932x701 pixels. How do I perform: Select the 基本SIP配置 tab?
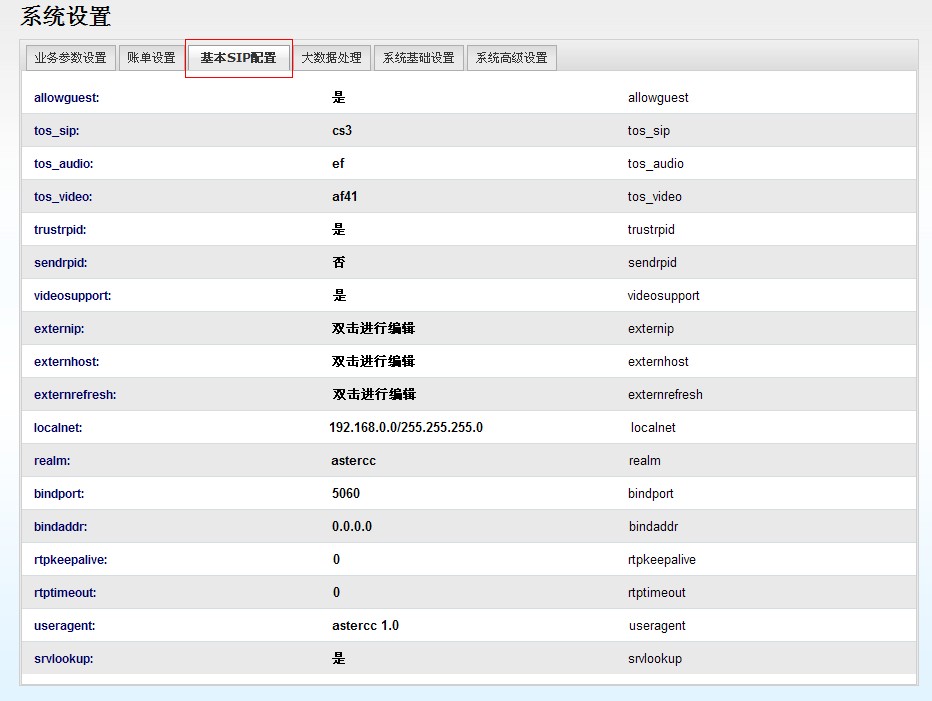point(238,58)
